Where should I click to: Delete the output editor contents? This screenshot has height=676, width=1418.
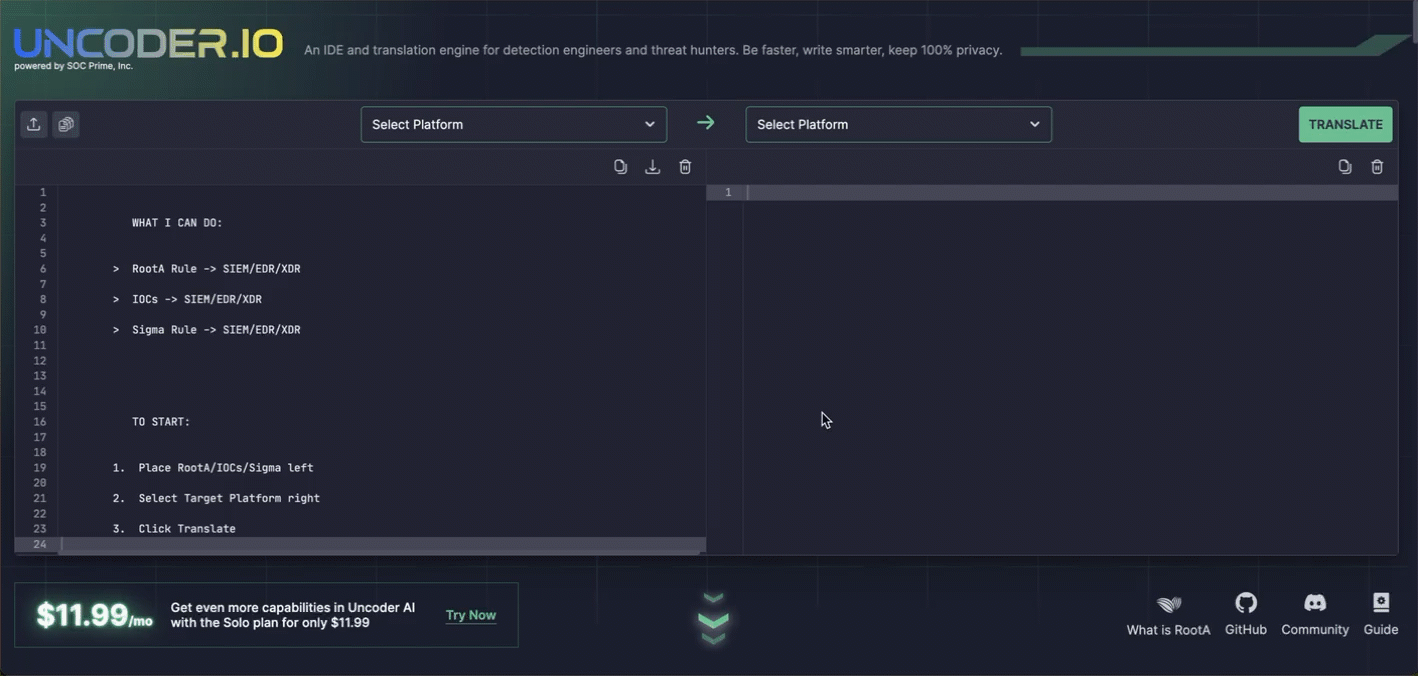click(x=1377, y=167)
